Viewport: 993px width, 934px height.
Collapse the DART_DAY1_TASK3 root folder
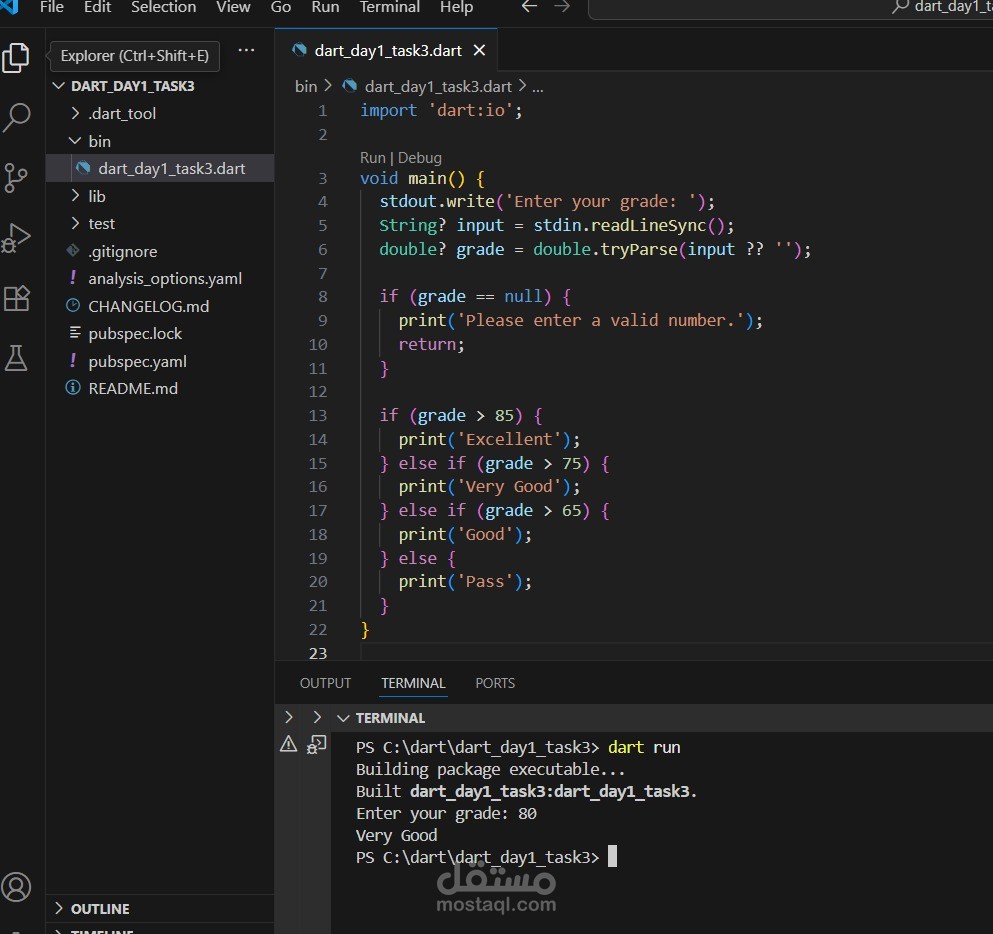pyautogui.click(x=59, y=85)
